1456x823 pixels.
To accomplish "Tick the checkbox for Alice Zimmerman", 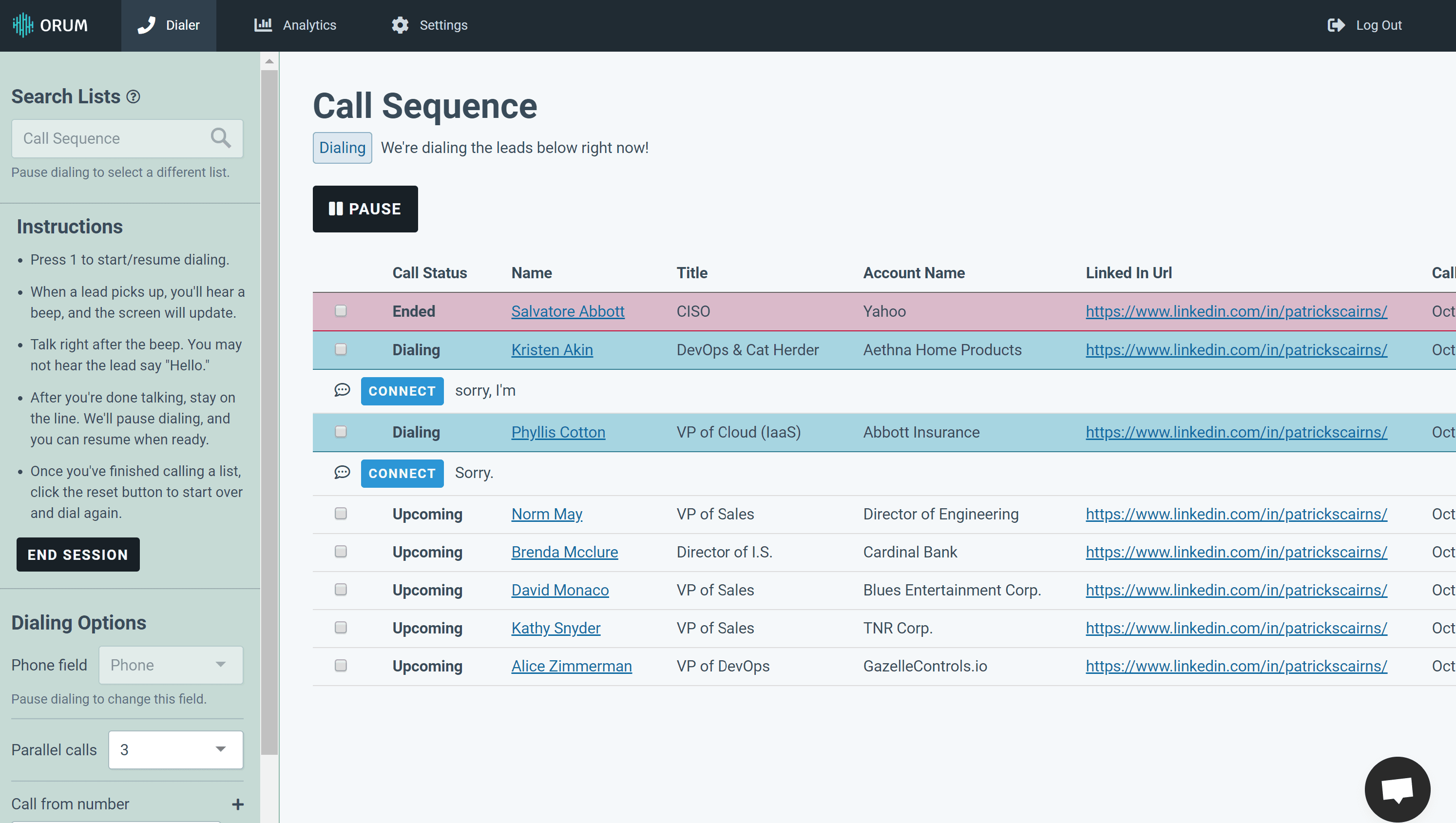I will pos(340,666).
